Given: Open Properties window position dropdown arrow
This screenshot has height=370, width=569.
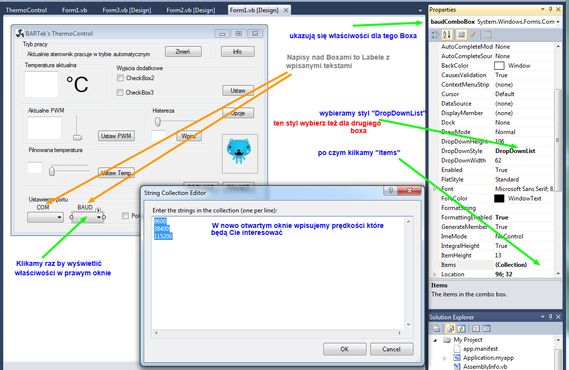Looking at the screenshot, I should point(543,9).
